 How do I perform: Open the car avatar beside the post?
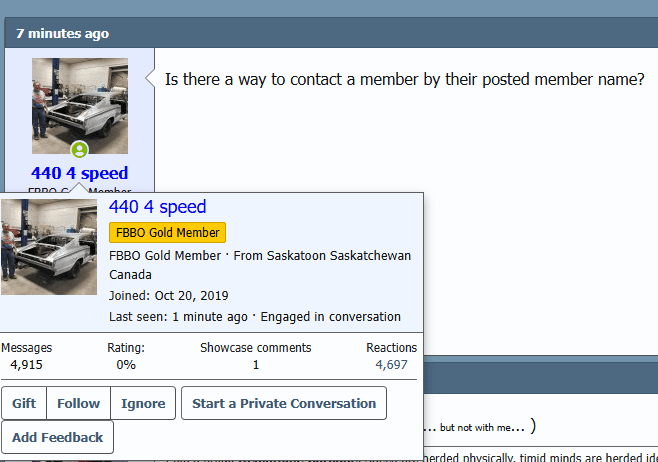[80, 98]
